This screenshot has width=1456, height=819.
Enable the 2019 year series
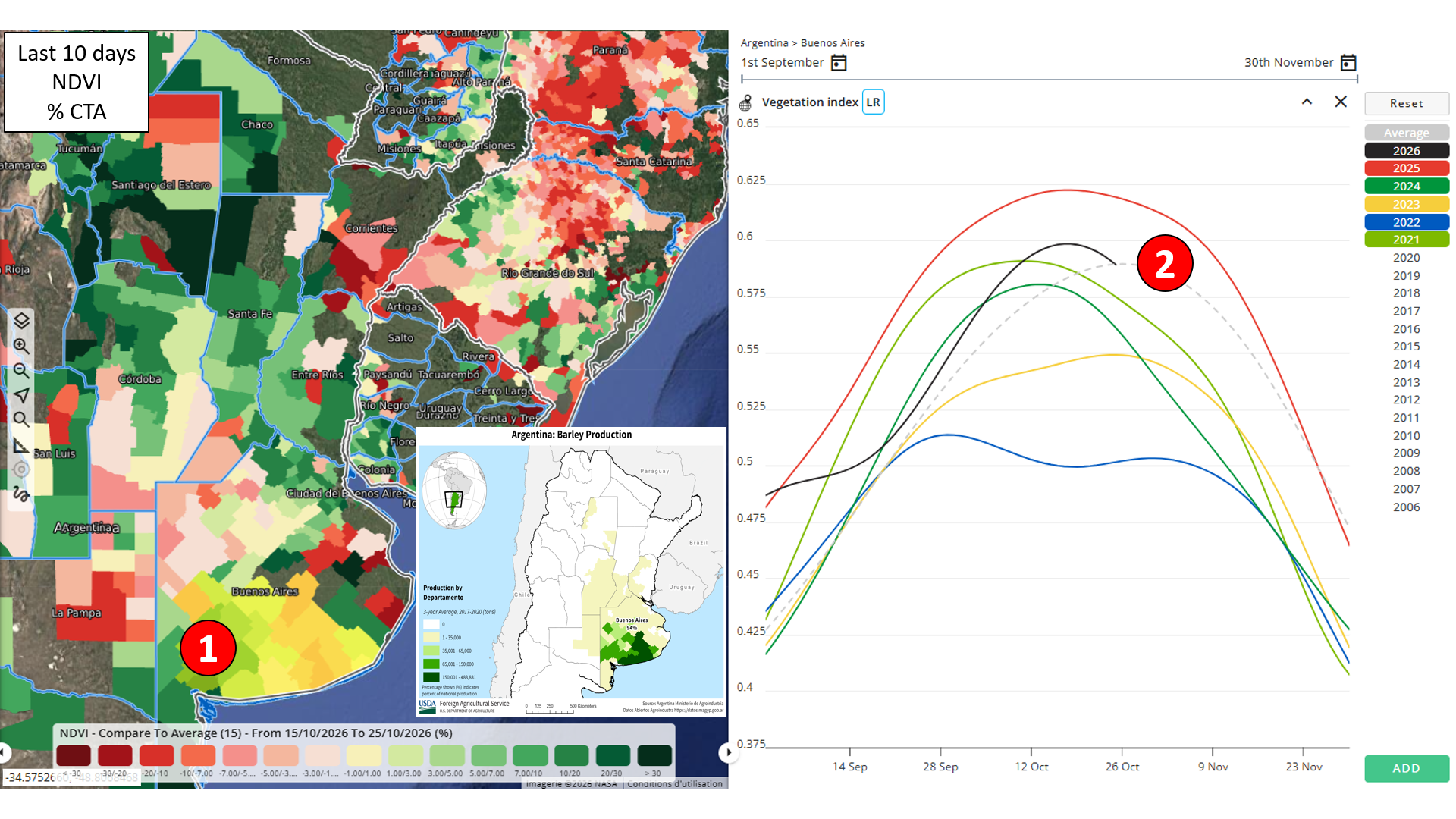click(x=1407, y=276)
